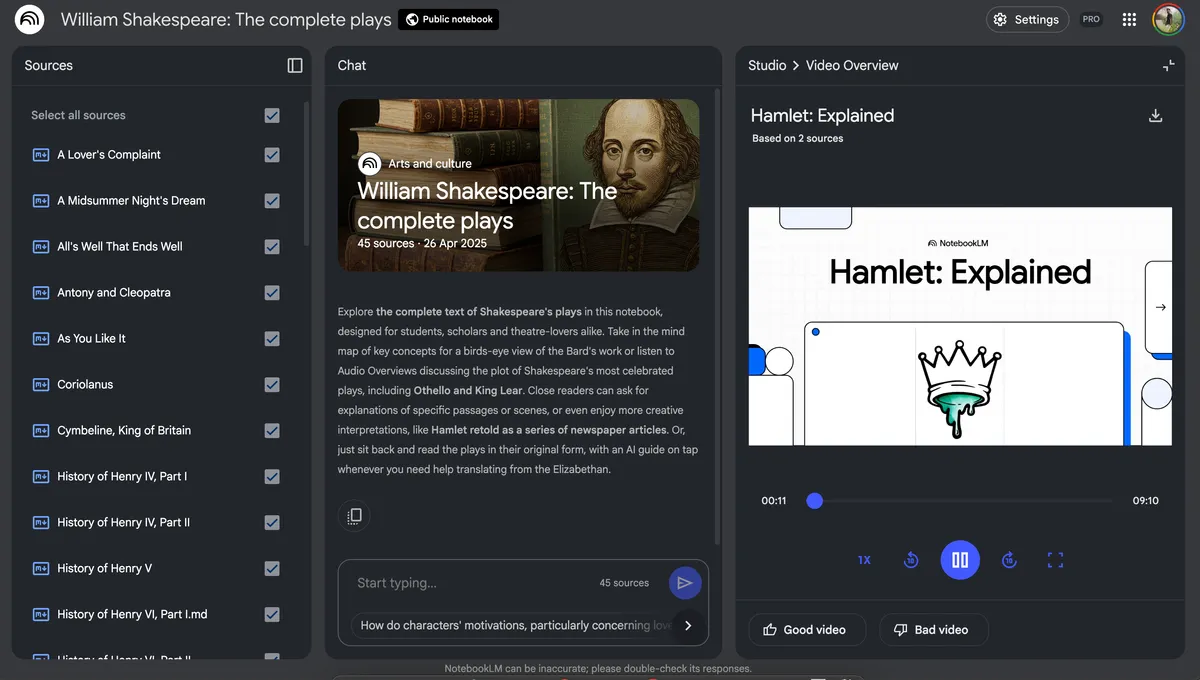Click the video progress slider handle
This screenshot has height=680, width=1200.
[x=815, y=501]
